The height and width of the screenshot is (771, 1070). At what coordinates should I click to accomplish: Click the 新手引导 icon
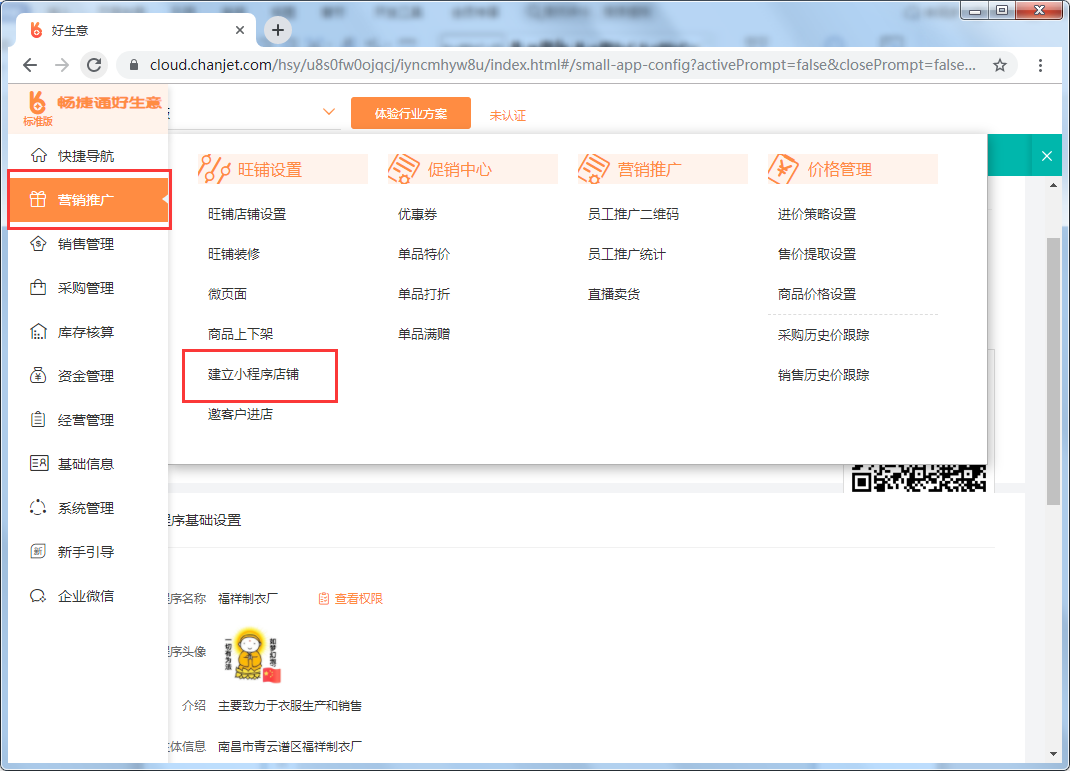(x=38, y=551)
